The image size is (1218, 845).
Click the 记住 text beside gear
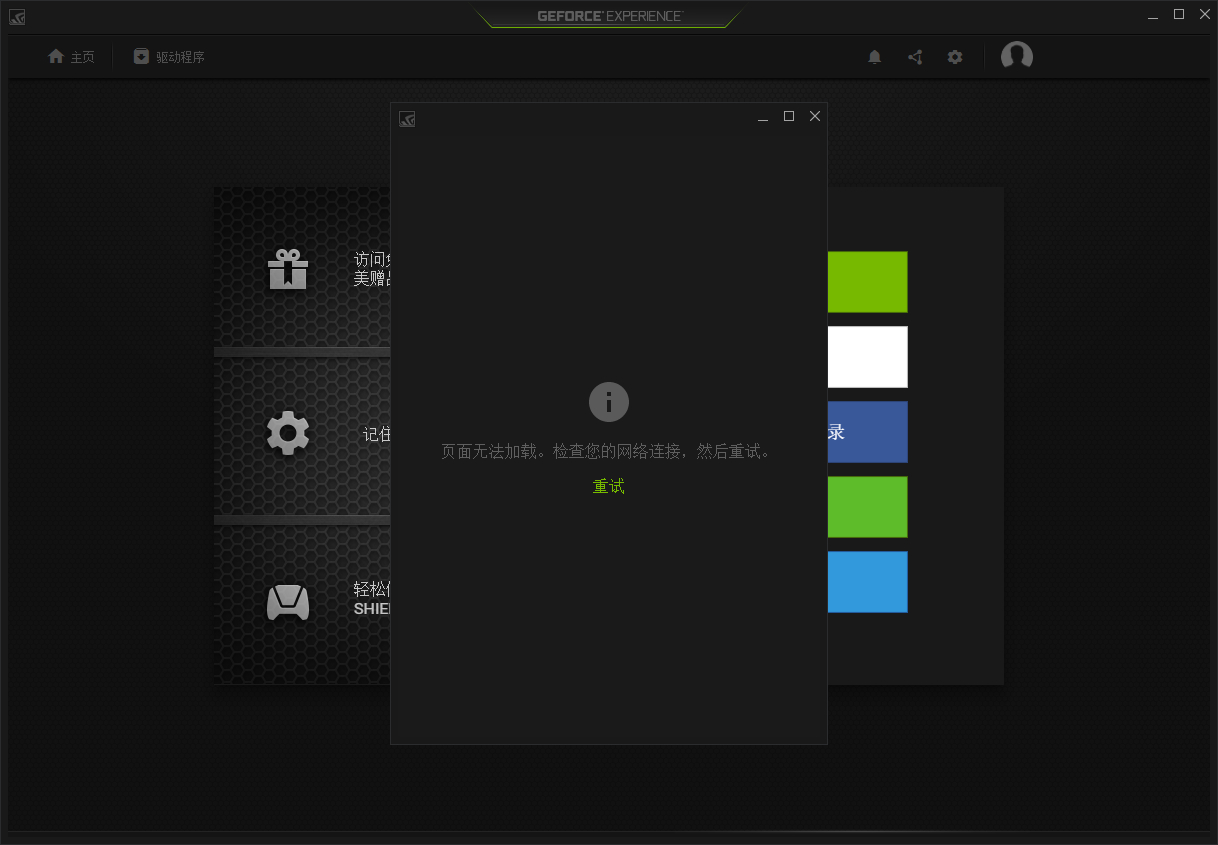(x=376, y=434)
